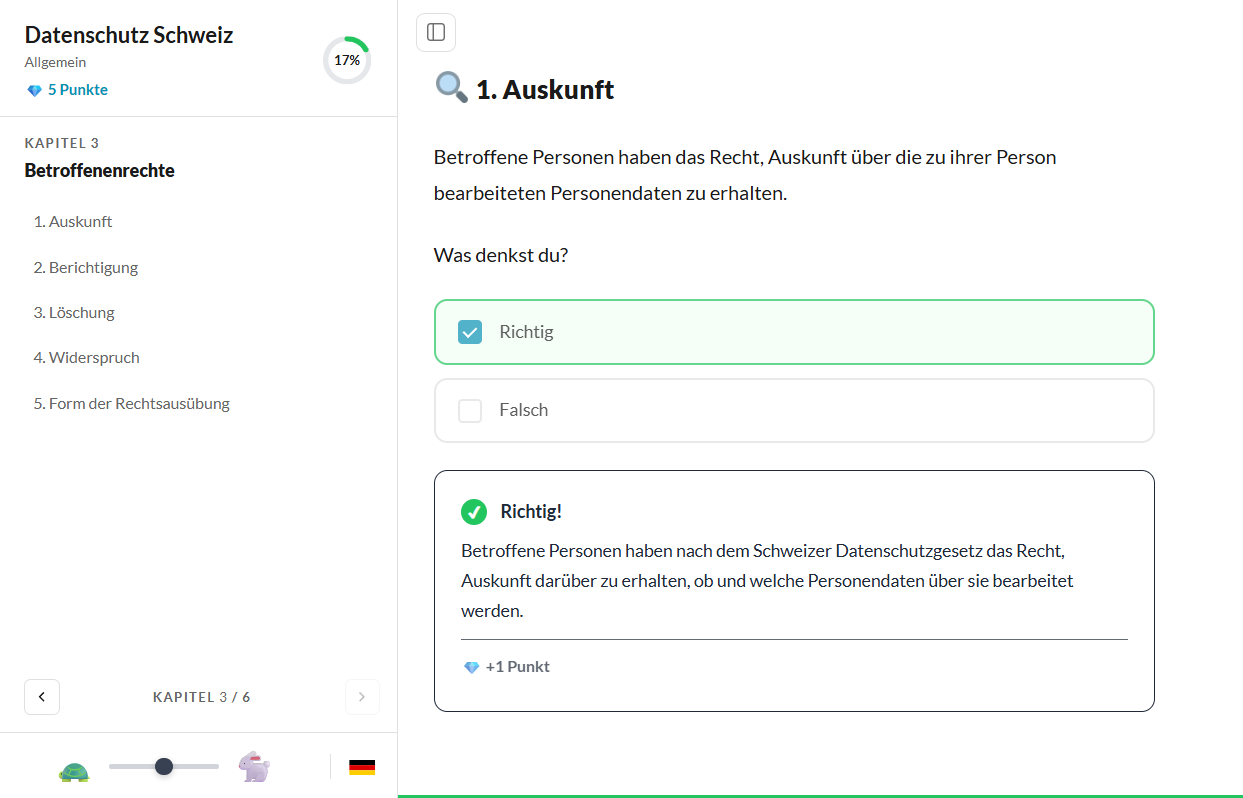Open the German flag language selector
The image size is (1243, 798).
click(x=362, y=766)
